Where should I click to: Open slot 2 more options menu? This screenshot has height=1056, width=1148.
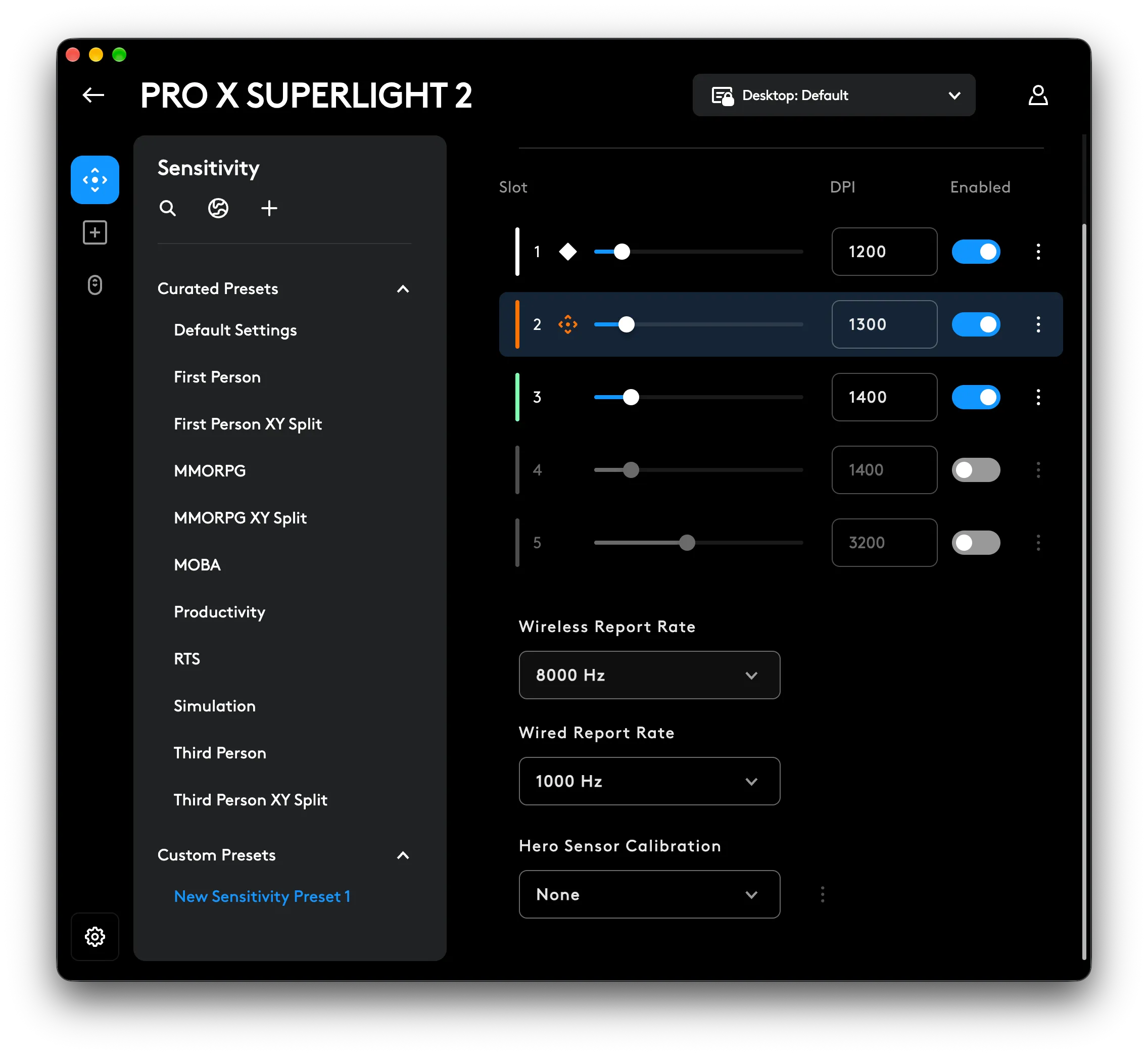click(1038, 324)
